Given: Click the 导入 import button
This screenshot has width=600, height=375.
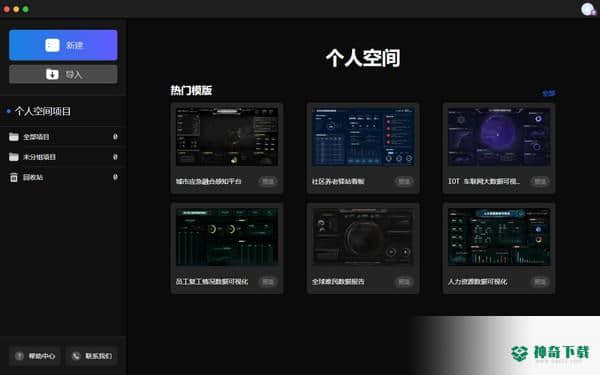Looking at the screenshot, I should click(63, 74).
